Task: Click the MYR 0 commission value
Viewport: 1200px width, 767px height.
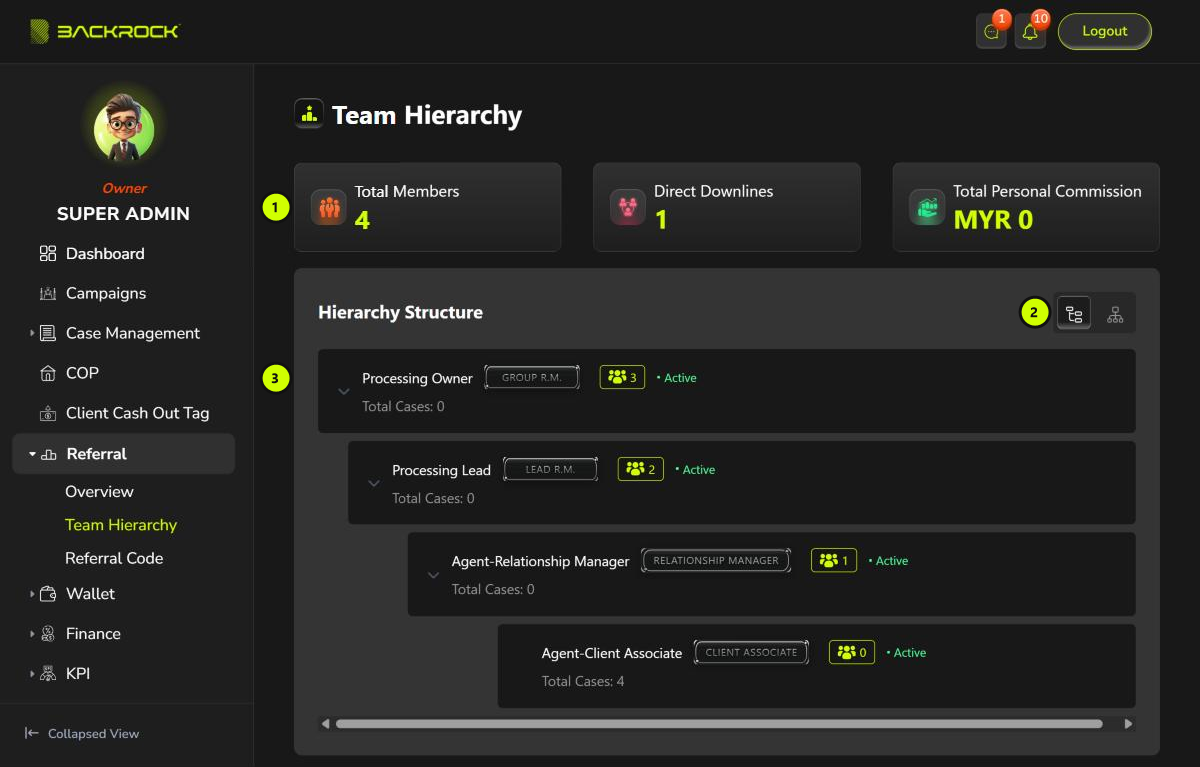Action: (x=993, y=220)
